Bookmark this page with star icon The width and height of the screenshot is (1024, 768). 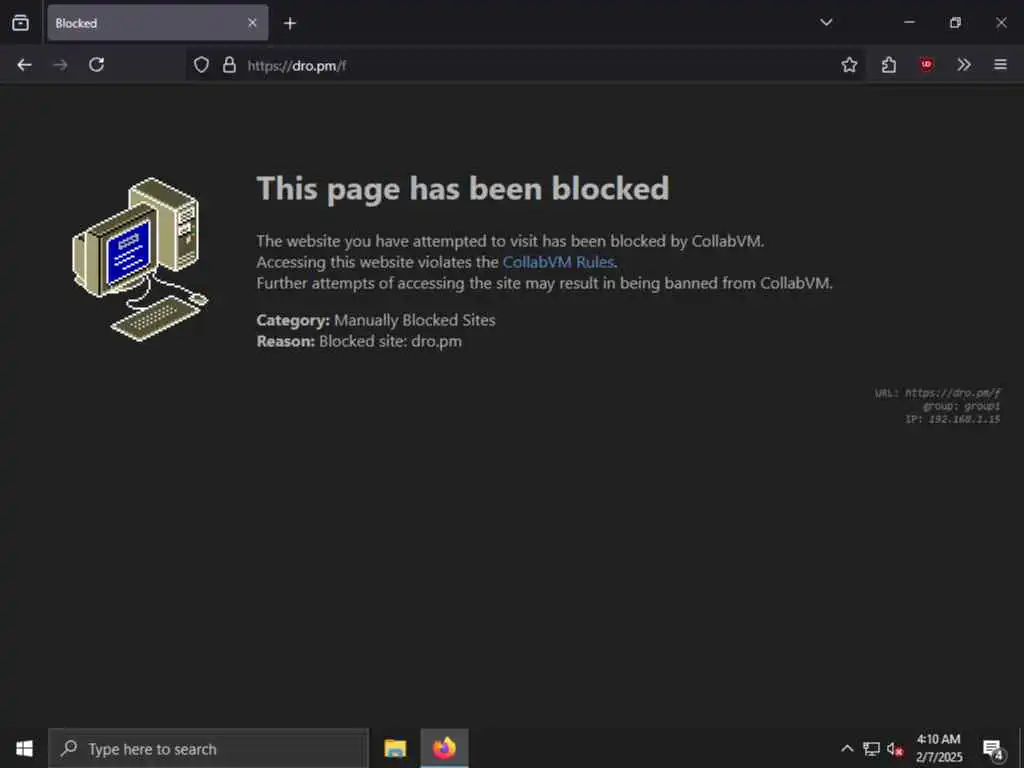tap(849, 65)
